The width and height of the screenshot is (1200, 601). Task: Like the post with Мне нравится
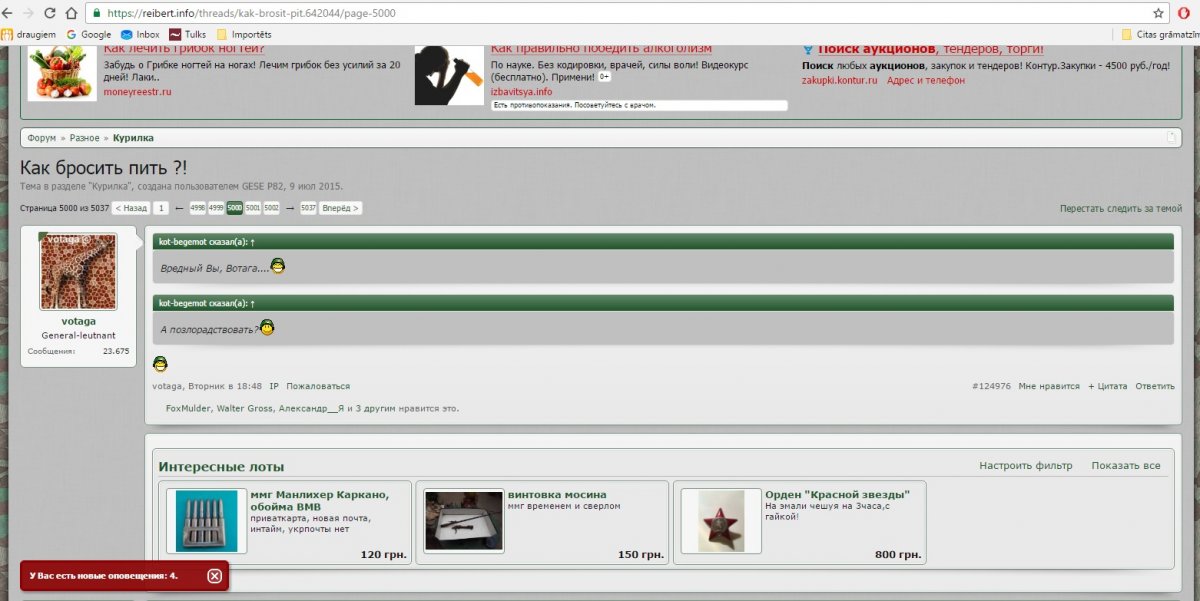1049,386
